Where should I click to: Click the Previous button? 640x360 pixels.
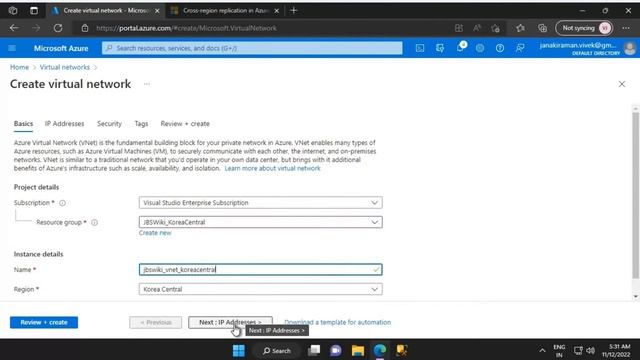(156, 322)
